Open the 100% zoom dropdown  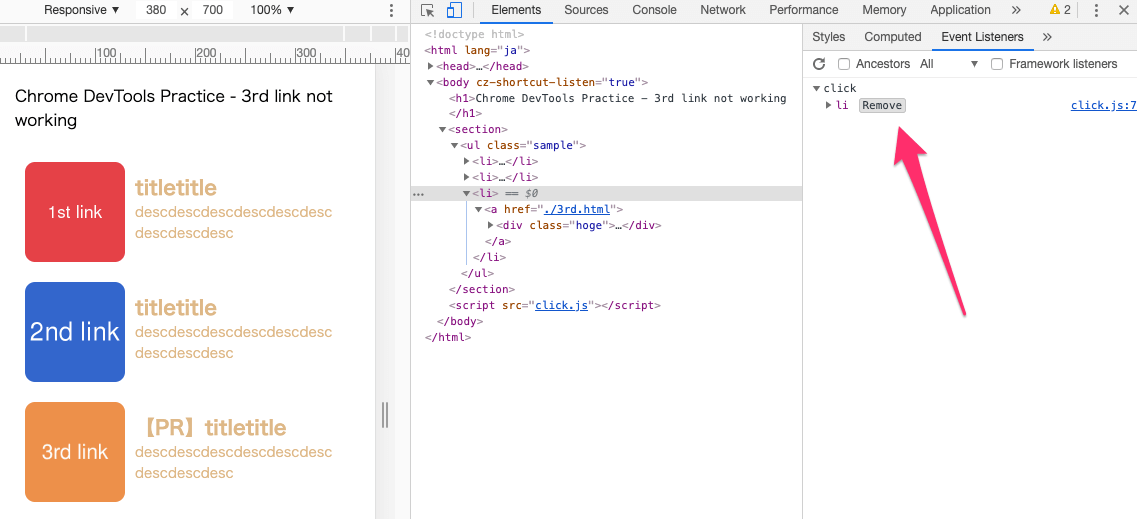pyautogui.click(x=272, y=10)
